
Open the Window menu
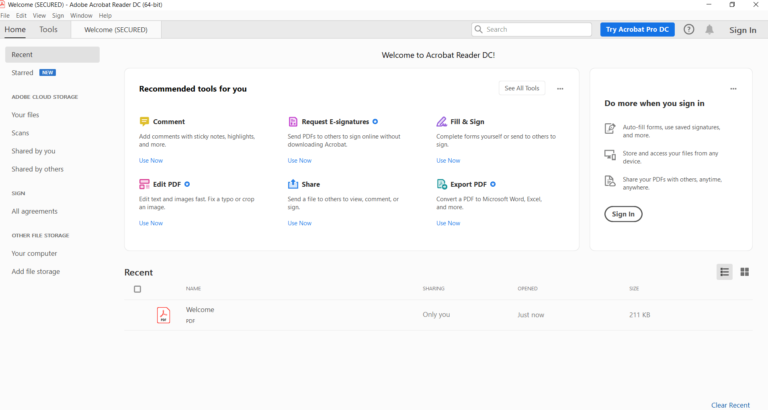[x=81, y=16]
